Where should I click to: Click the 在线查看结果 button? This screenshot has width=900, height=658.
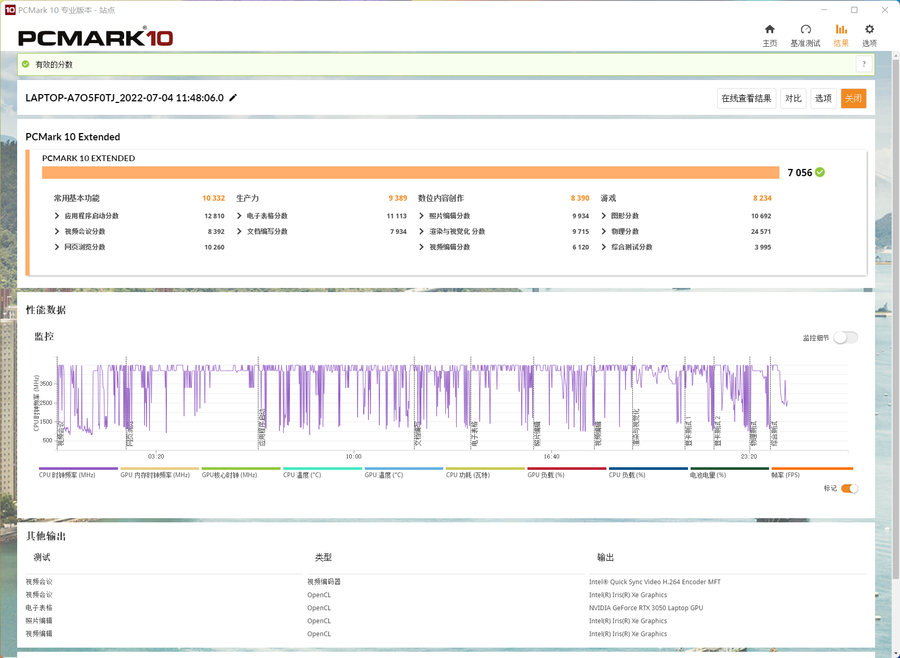[x=746, y=98]
